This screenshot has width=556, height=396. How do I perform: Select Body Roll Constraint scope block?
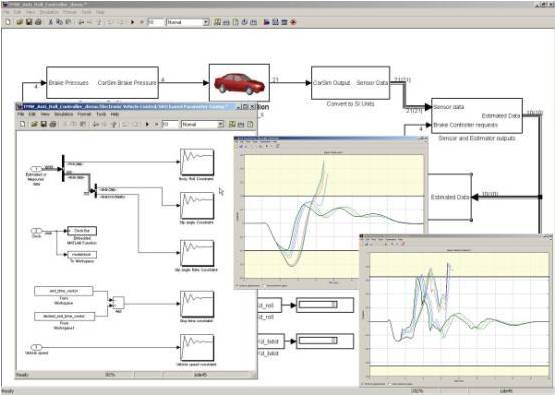point(197,162)
